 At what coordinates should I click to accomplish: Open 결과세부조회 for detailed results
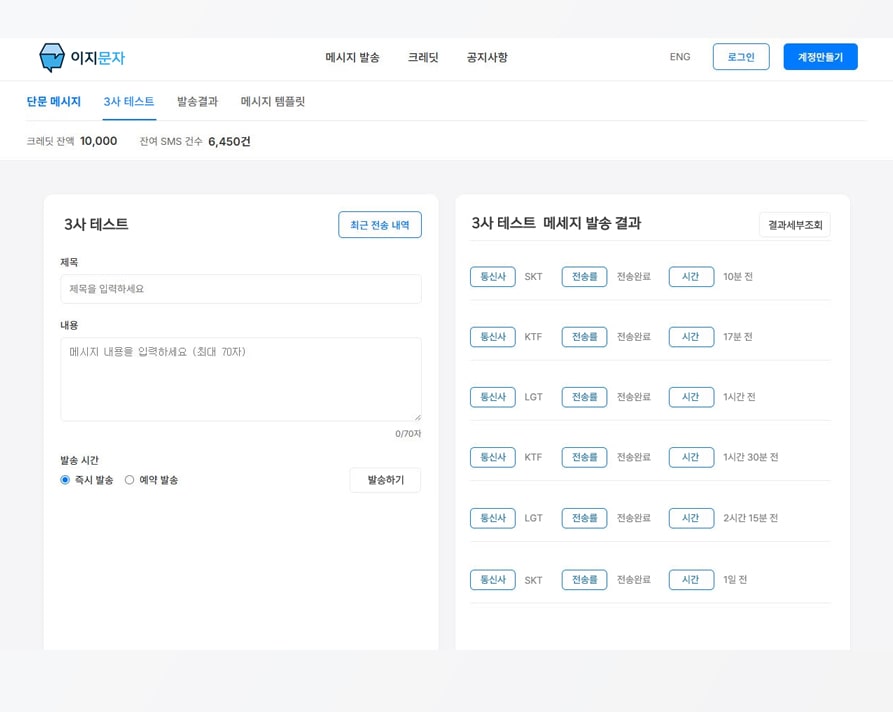[x=797, y=225]
